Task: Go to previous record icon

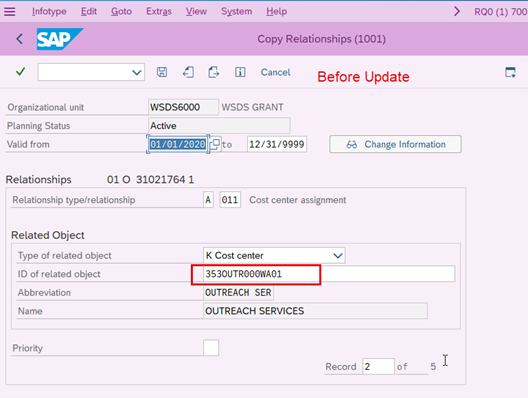Action: coord(188,72)
